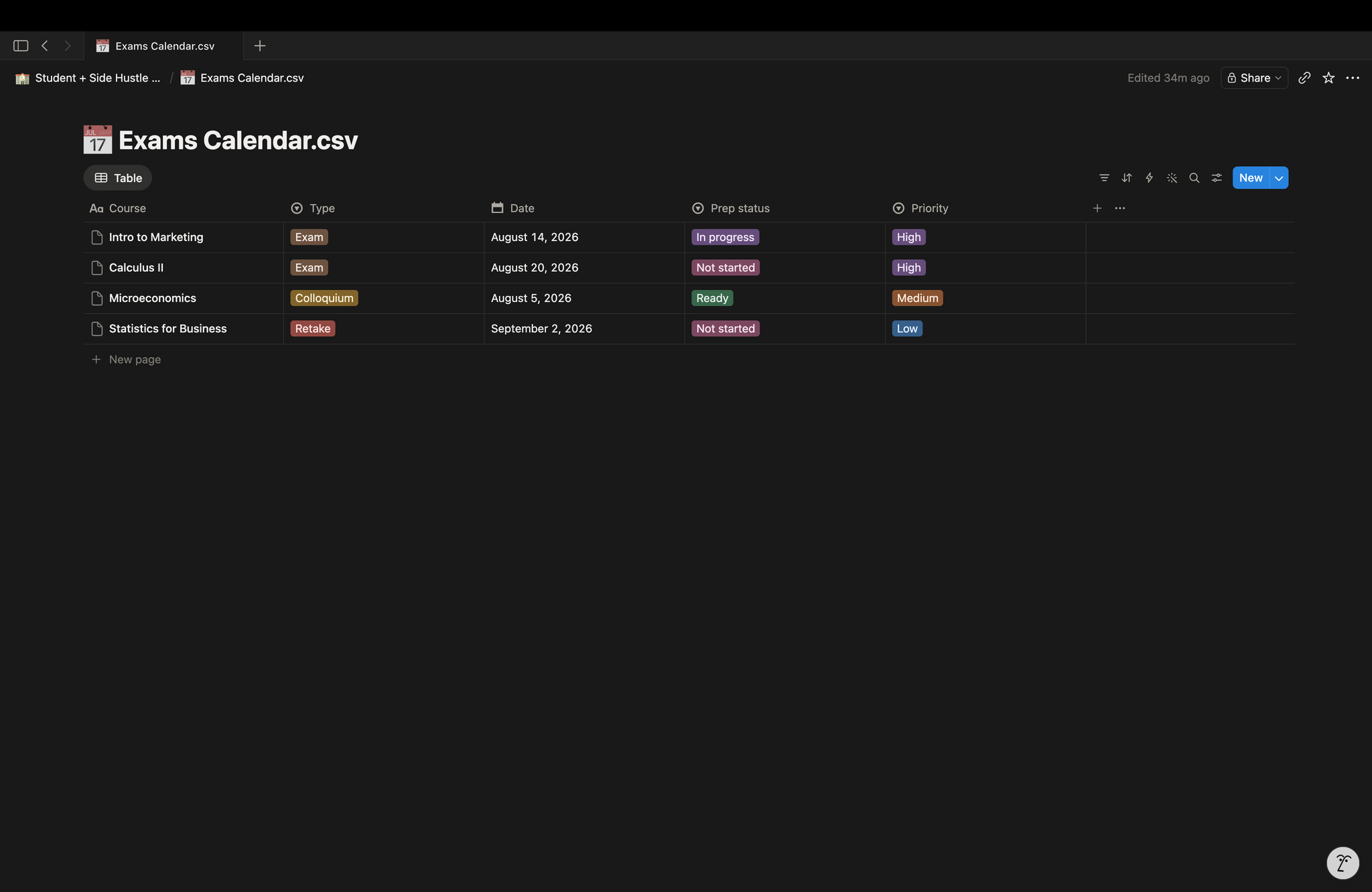Select the red Retake type tag

tap(312, 329)
